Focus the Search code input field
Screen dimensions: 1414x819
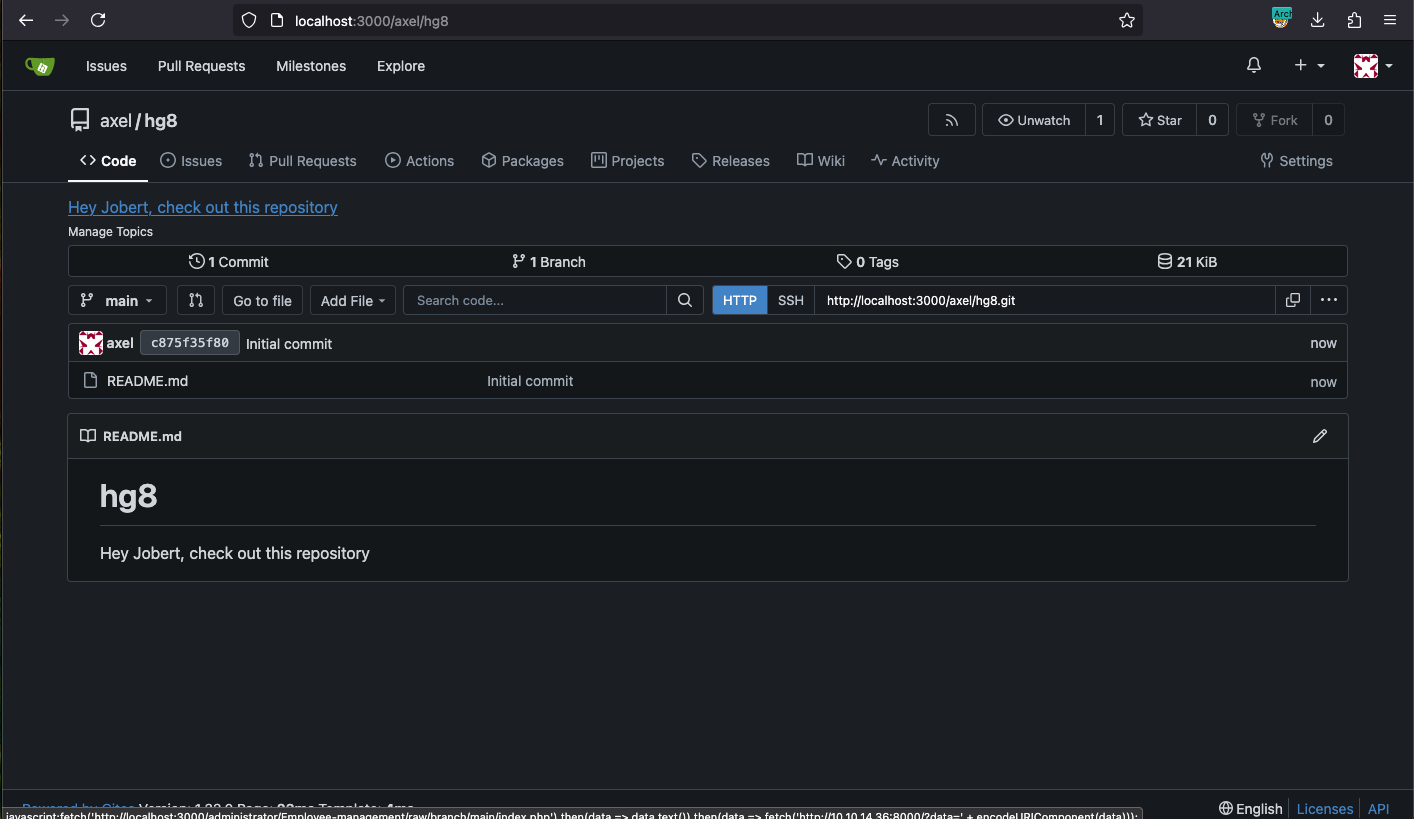[535, 300]
